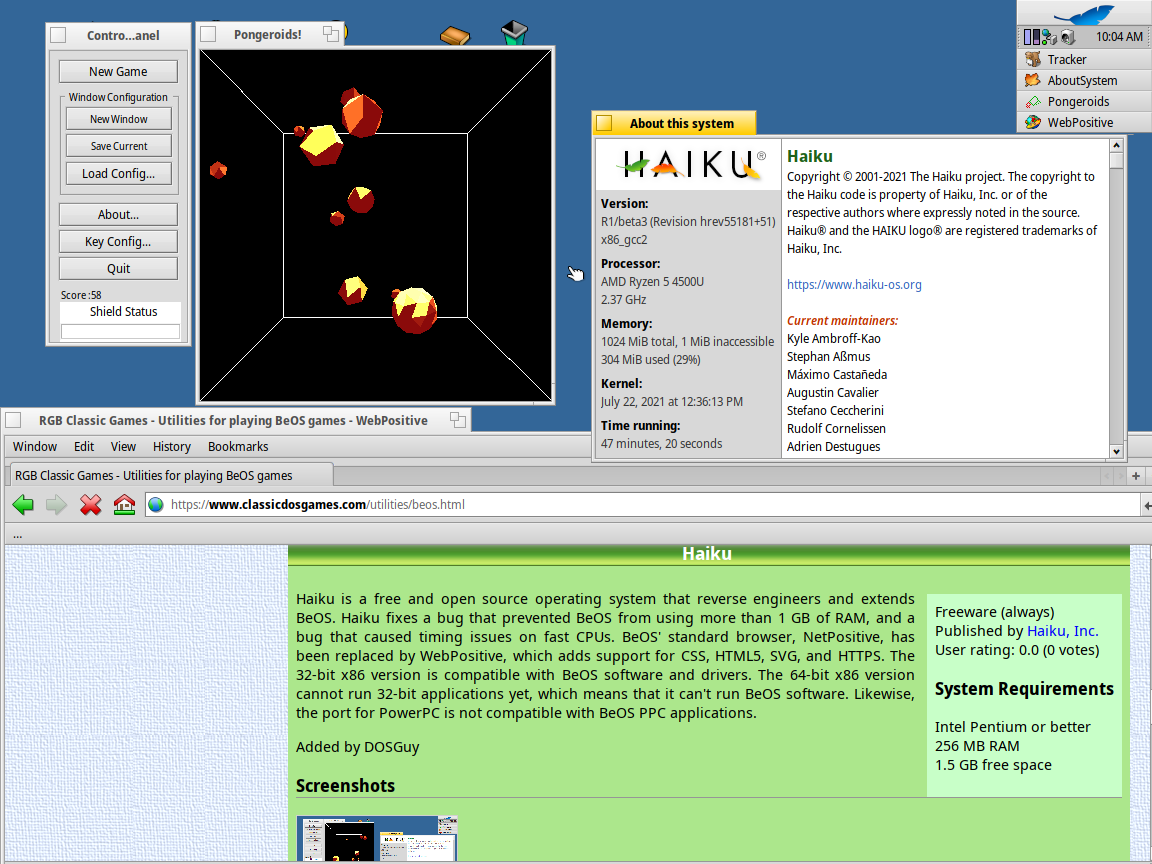Click the Shield Status bar in Control Panel

pyautogui.click(x=120, y=332)
